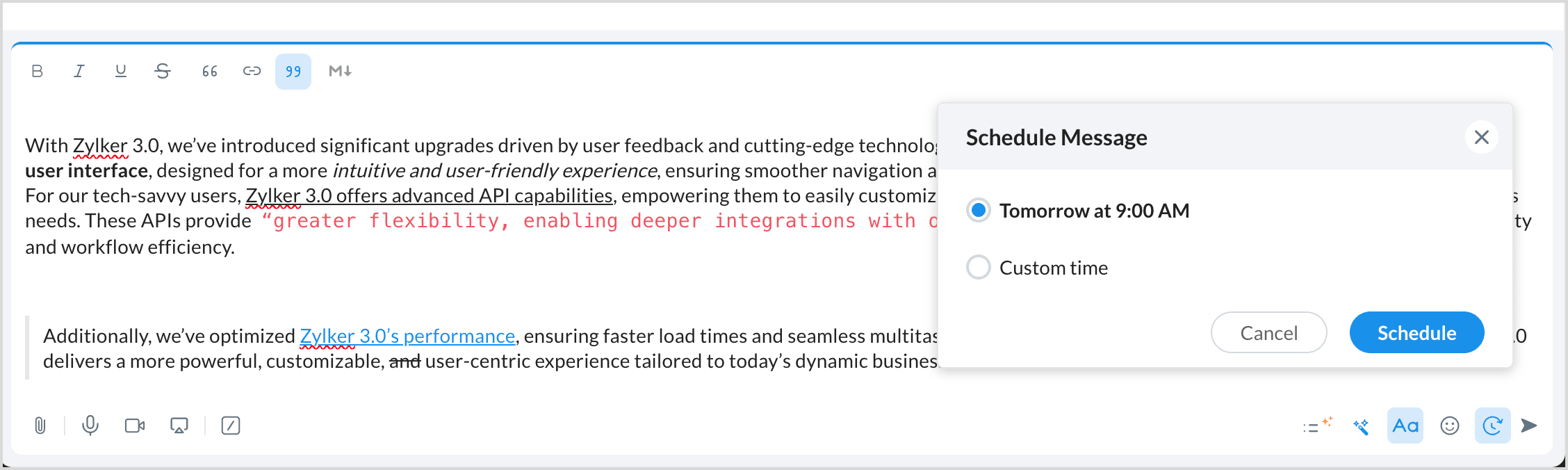1568x470 pixels.
Task: Toggle bold formatting in the toolbar
Action: pyautogui.click(x=38, y=71)
